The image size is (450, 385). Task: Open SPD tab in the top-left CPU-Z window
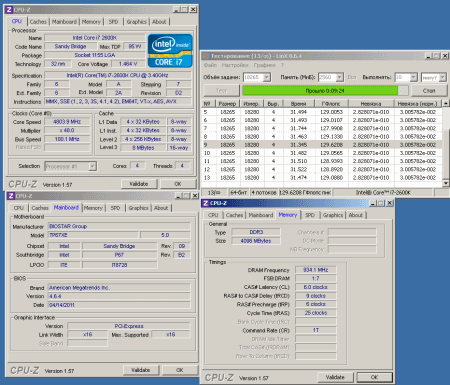(113, 22)
